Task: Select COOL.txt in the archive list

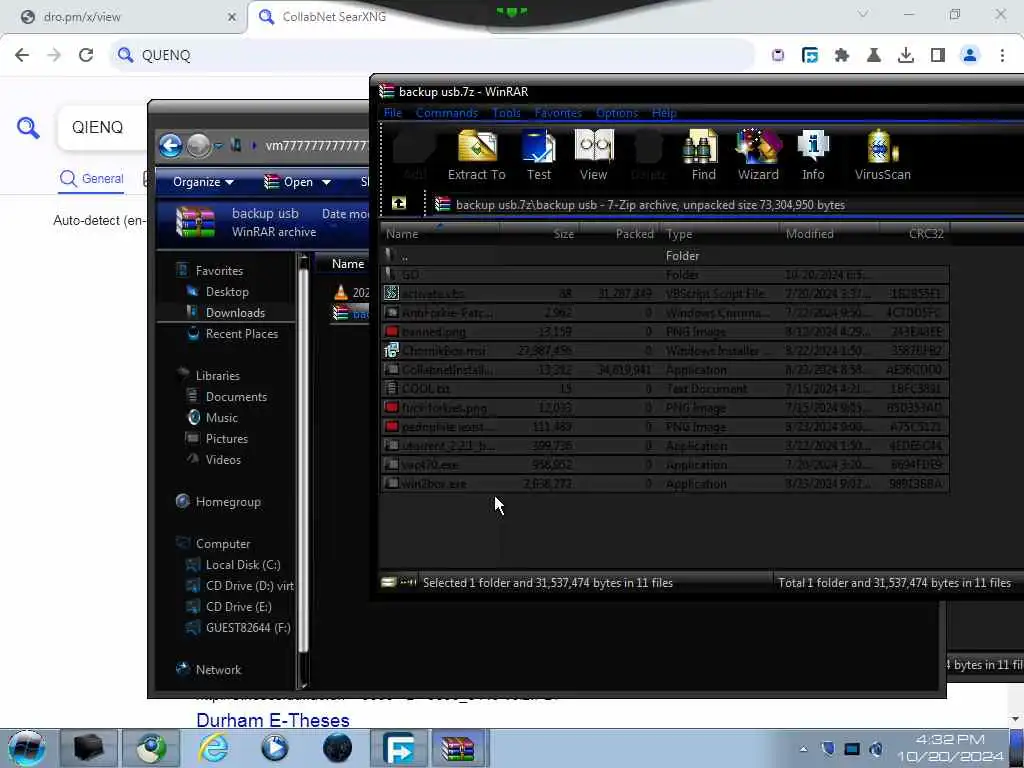Action: [664, 389]
